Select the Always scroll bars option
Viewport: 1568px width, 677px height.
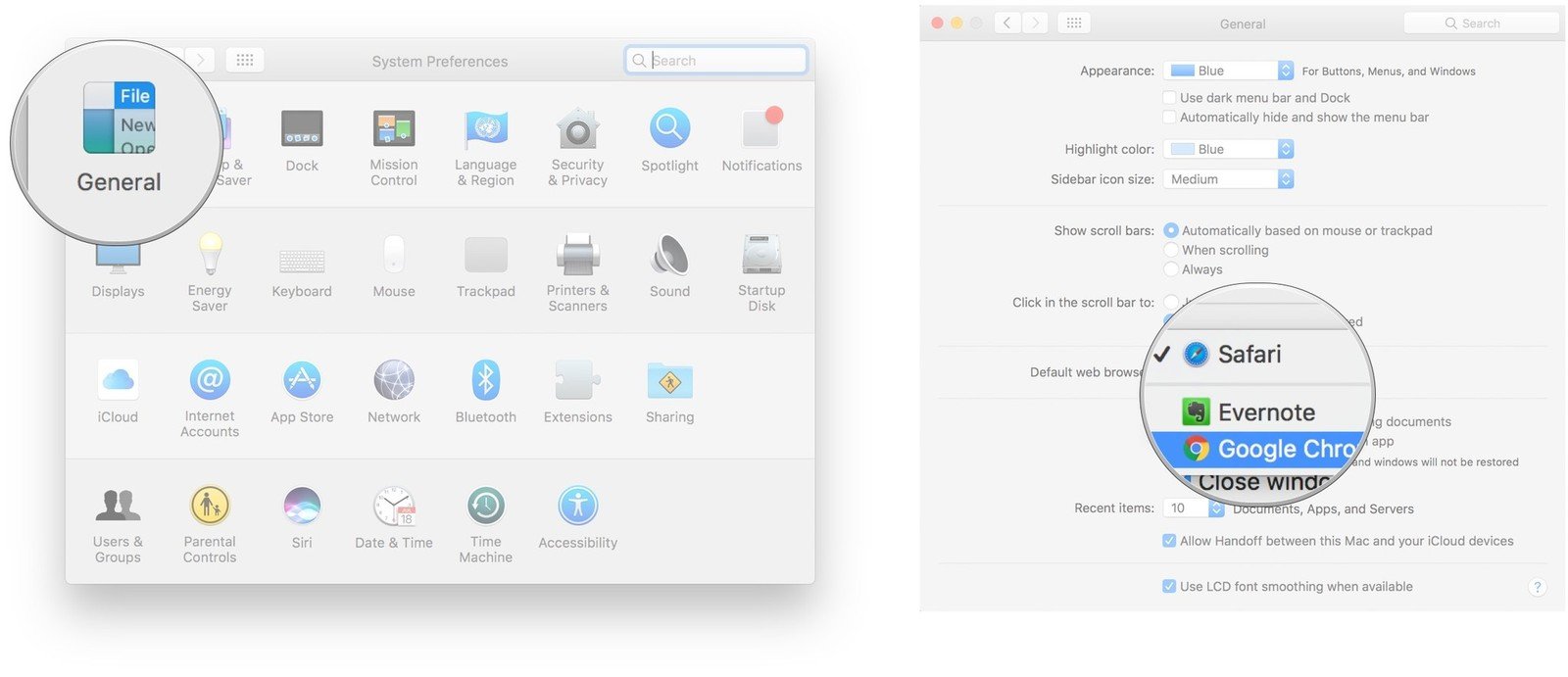[1171, 269]
